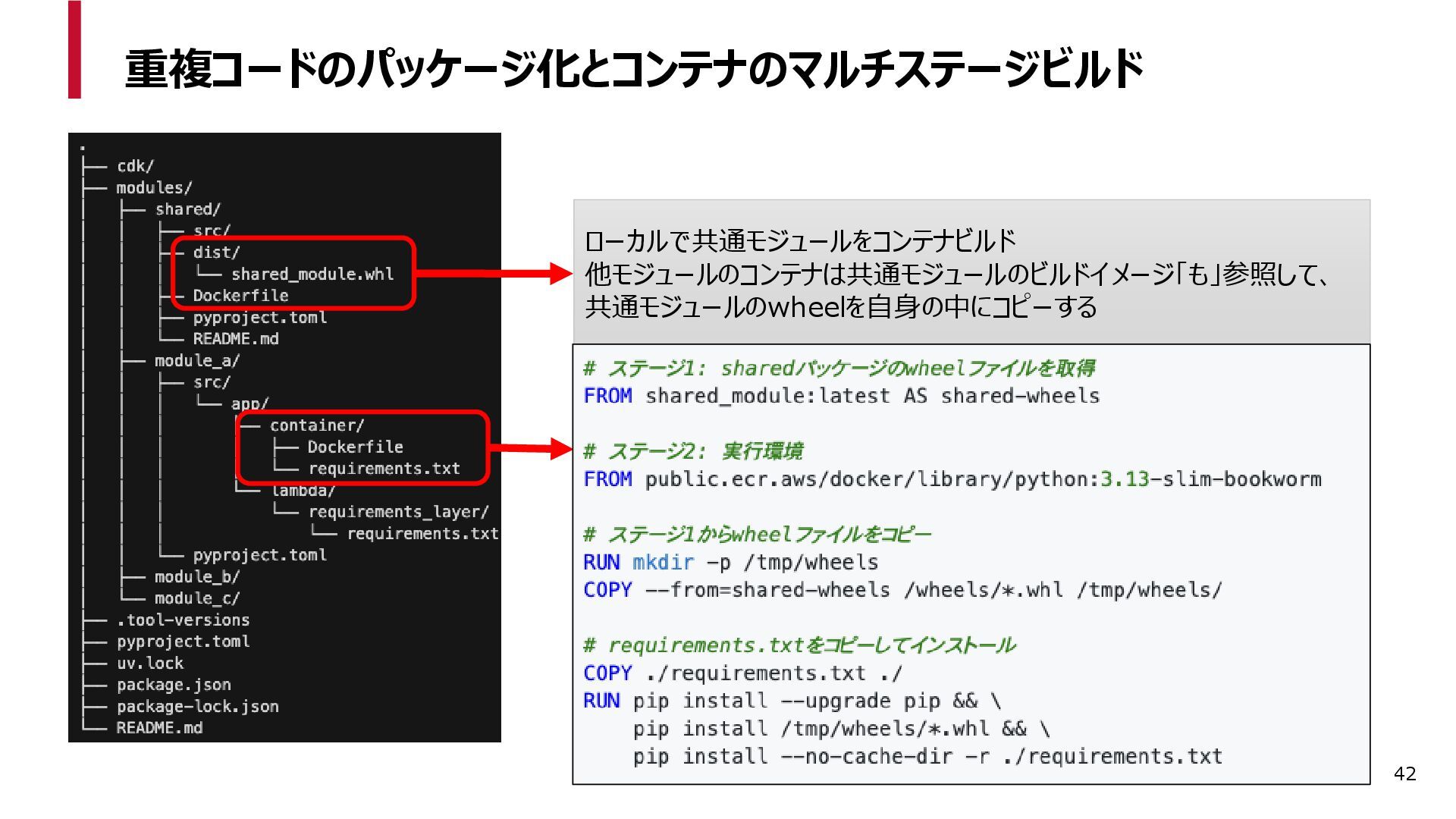Click the dist/ directory entry
The width and height of the screenshot is (1456, 819).
tap(216, 253)
